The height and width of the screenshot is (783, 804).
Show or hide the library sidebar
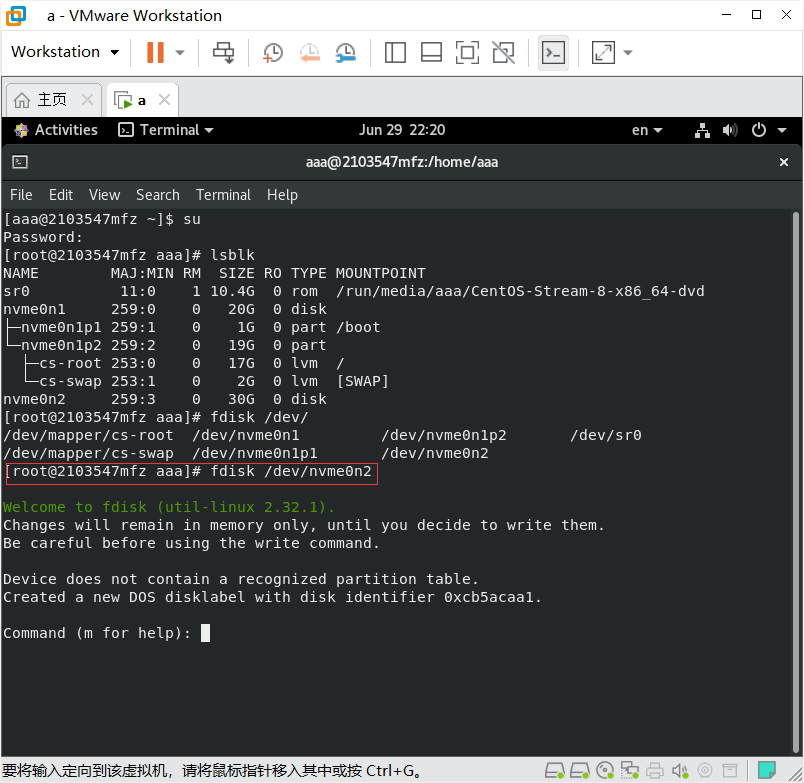point(395,52)
